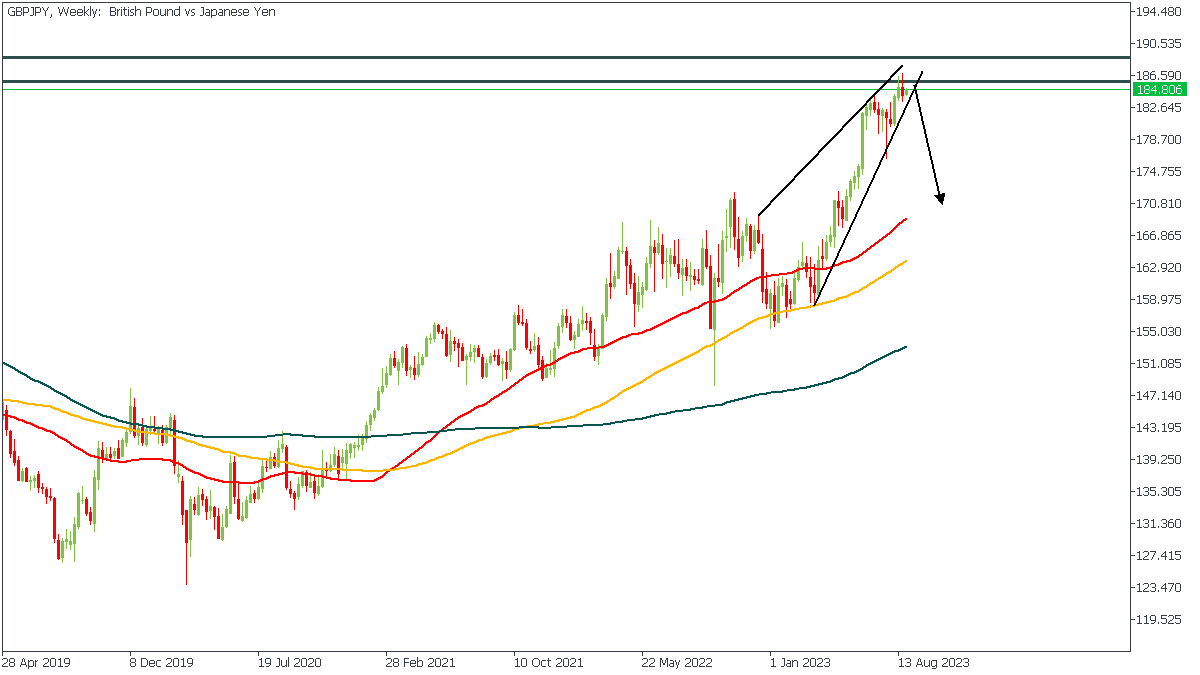The height and width of the screenshot is (675, 1200).
Task: Click the 13 Aug 2023 date label
Action: pos(932,662)
